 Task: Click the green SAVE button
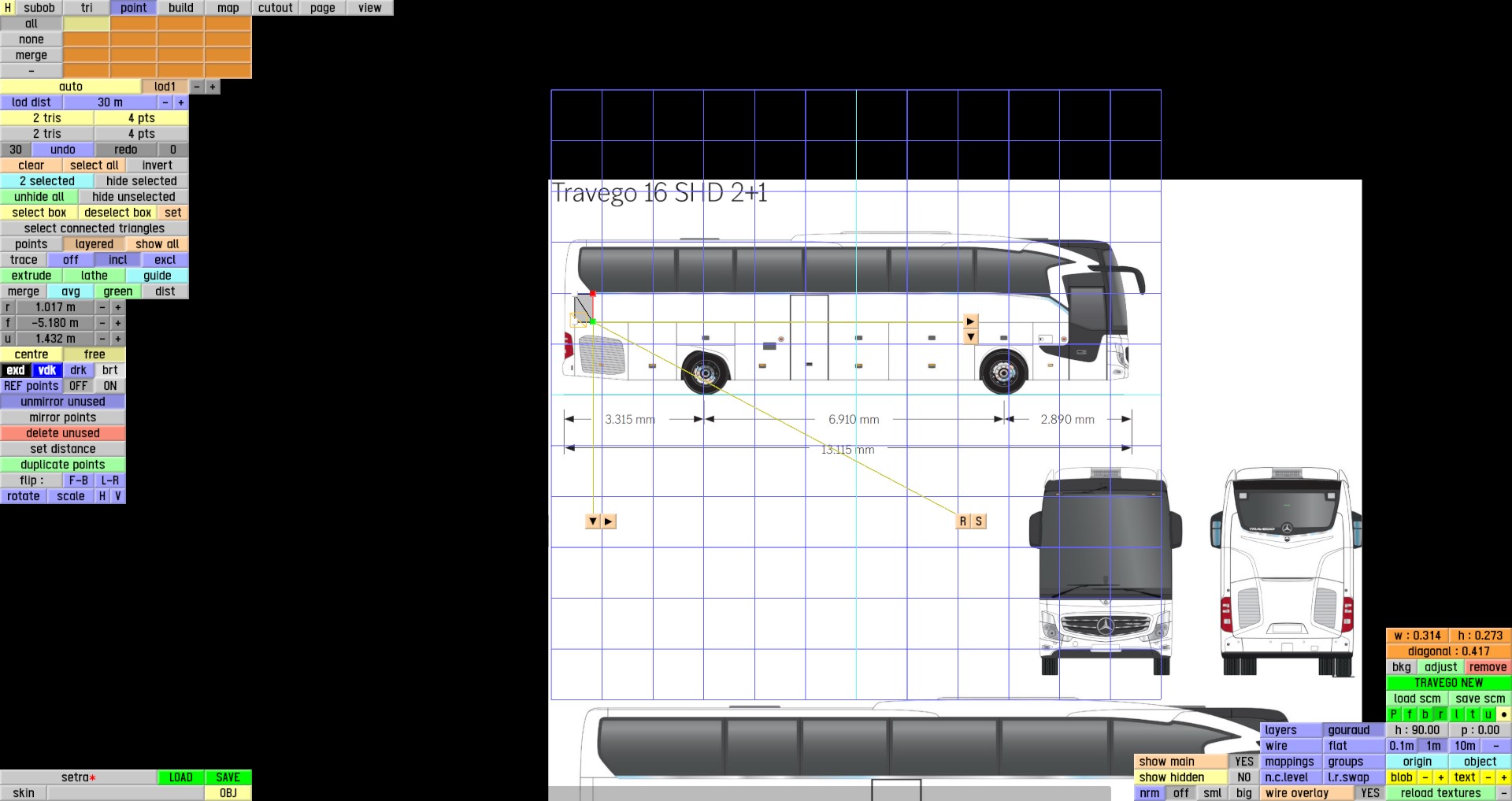pos(228,777)
